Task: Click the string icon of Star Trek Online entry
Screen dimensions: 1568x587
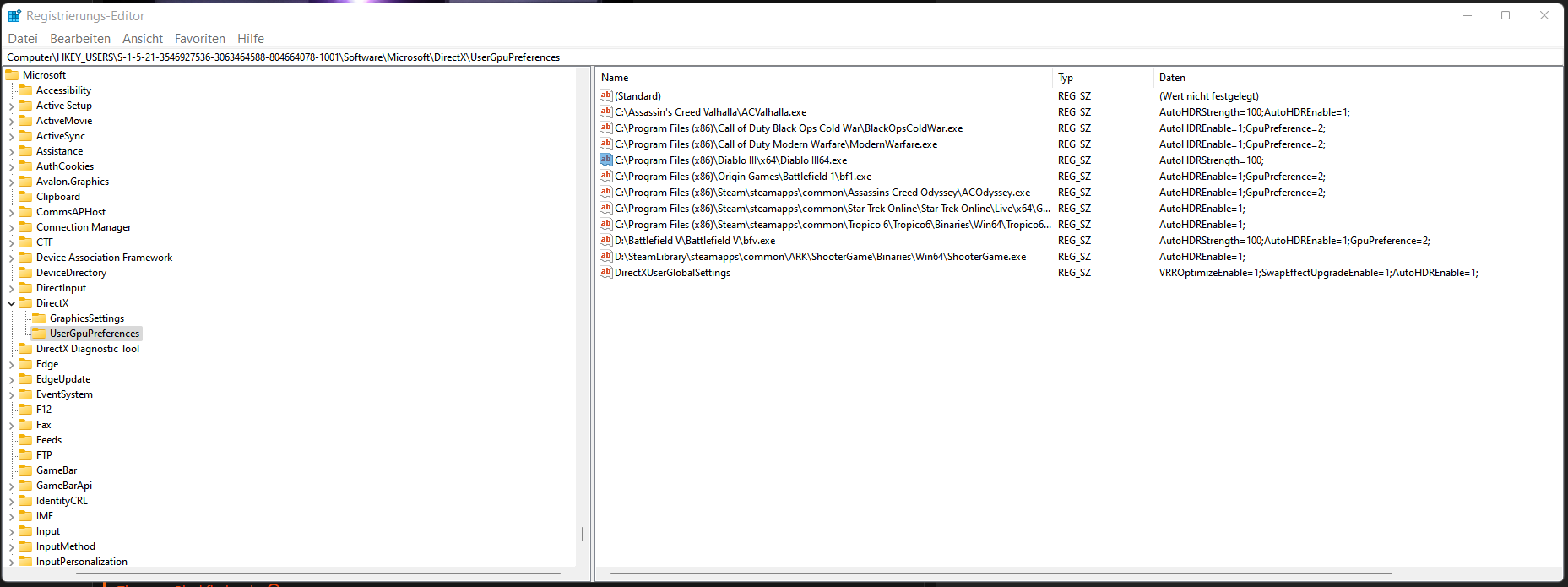Action: 605,208
